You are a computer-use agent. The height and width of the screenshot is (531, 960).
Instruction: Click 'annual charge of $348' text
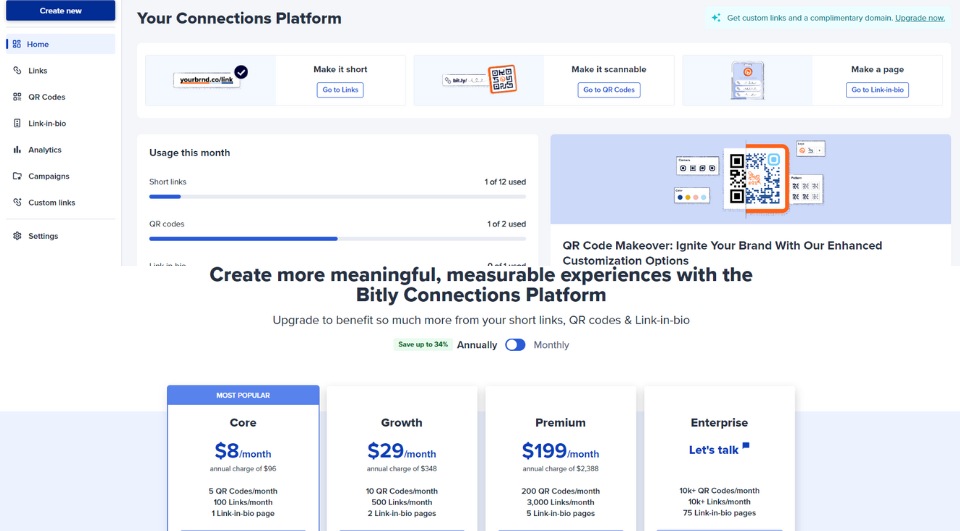pyautogui.click(x=402, y=469)
